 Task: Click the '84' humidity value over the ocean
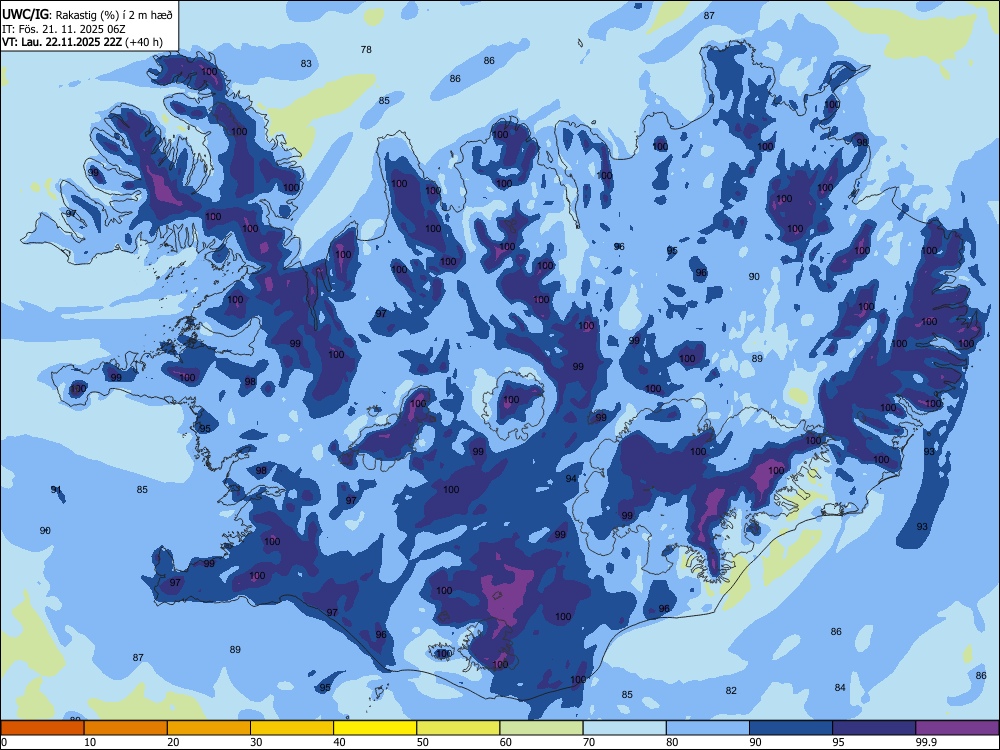pos(840,687)
